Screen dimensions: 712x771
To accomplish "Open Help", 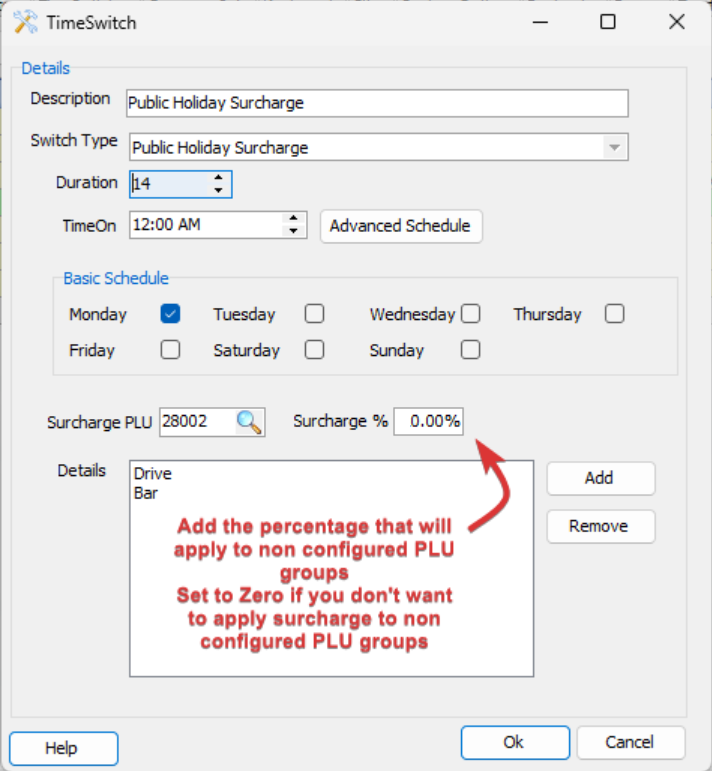I will [x=63, y=748].
